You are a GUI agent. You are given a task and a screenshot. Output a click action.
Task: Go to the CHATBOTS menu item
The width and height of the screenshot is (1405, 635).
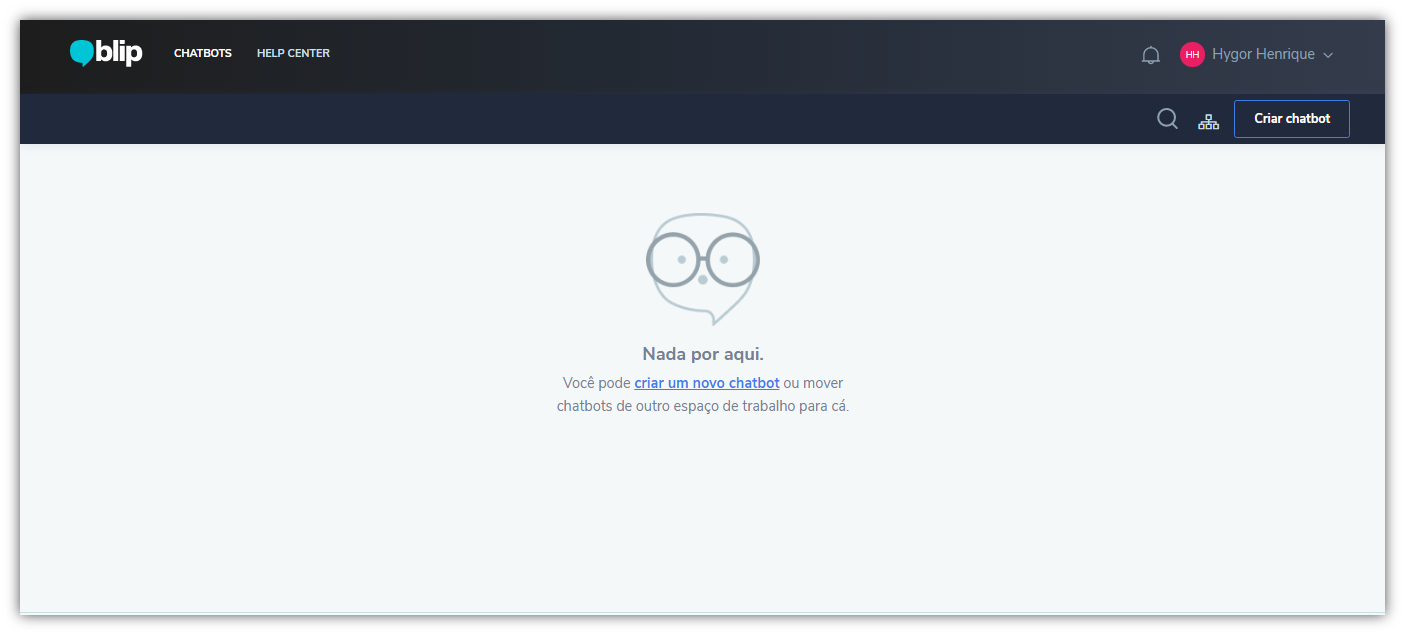click(203, 53)
